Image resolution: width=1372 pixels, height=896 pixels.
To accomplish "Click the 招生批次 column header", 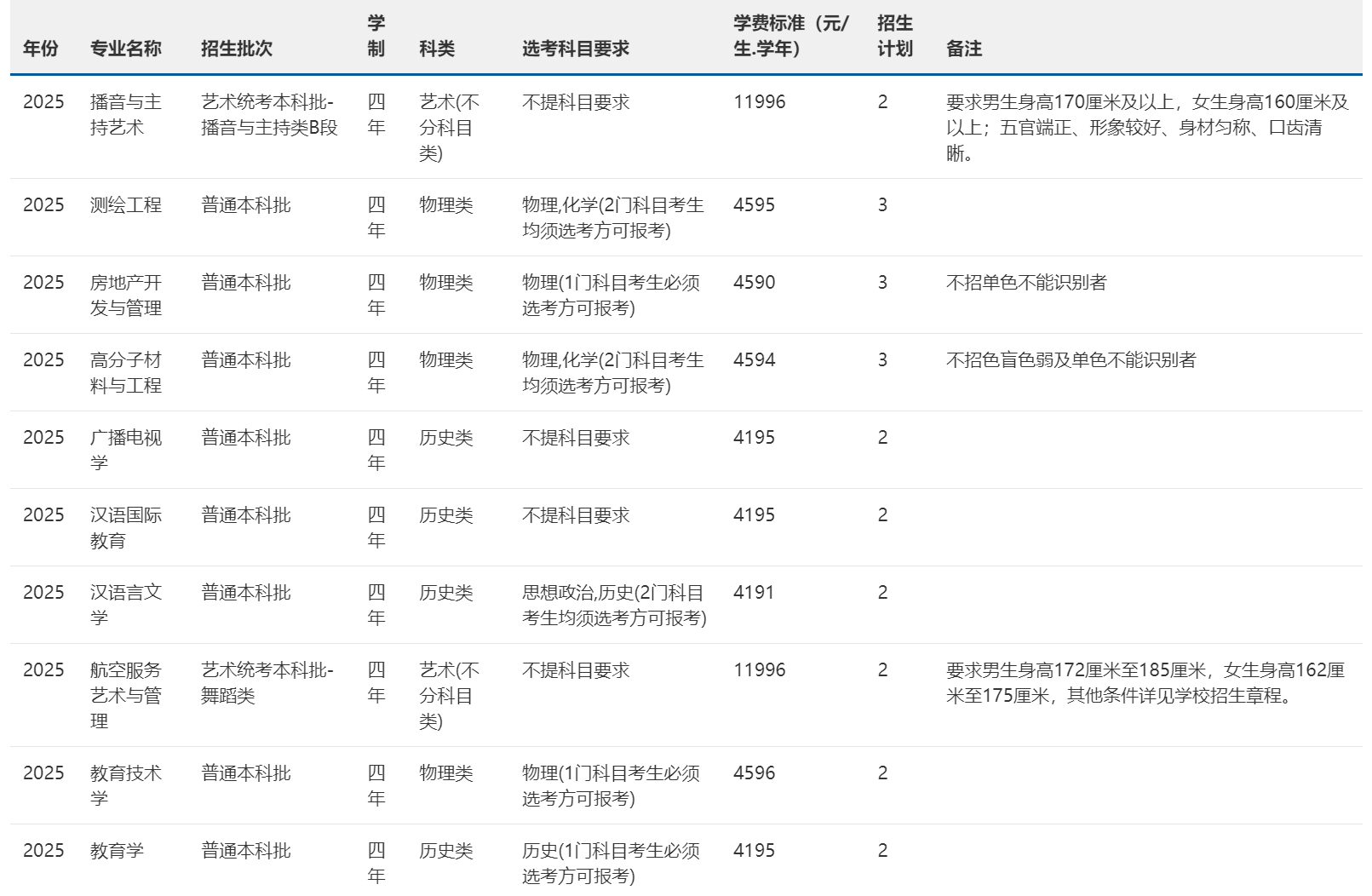I will point(236,49).
